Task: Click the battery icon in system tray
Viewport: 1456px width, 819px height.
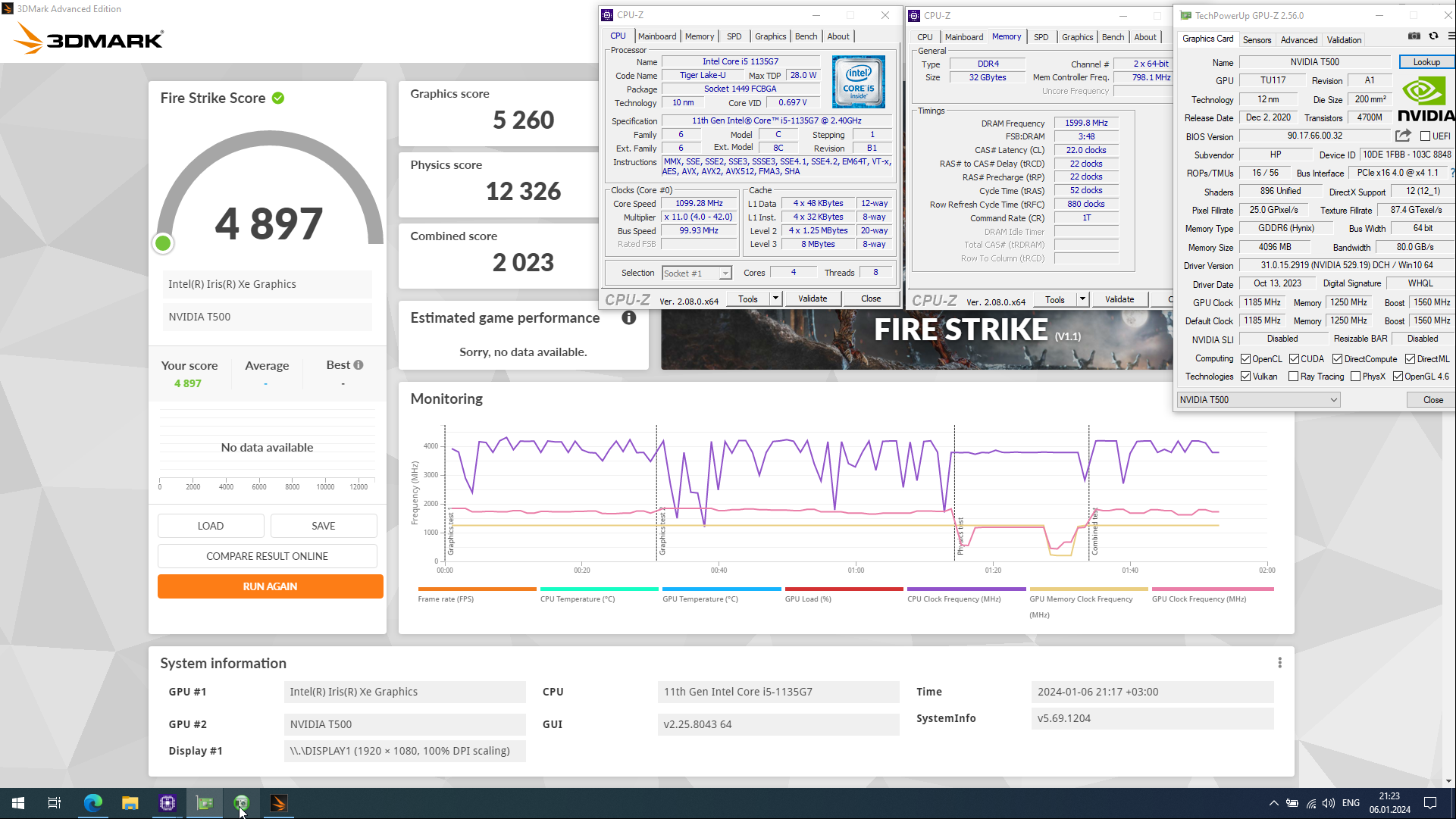Action: pyautogui.click(x=1292, y=803)
